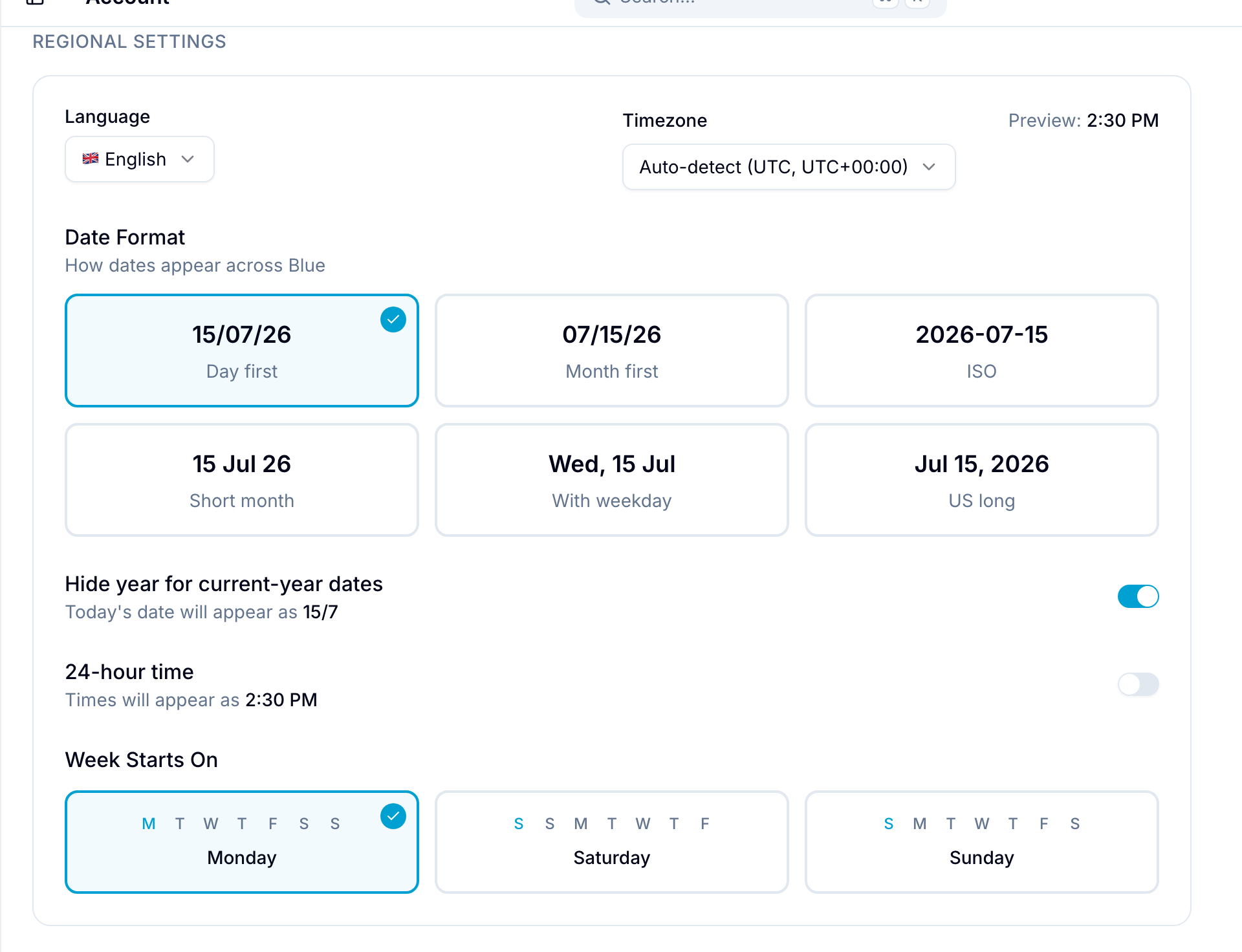Viewport: 1242px width, 952px height.
Task: Select the 07/15/26 Month first format
Action: 612,351
